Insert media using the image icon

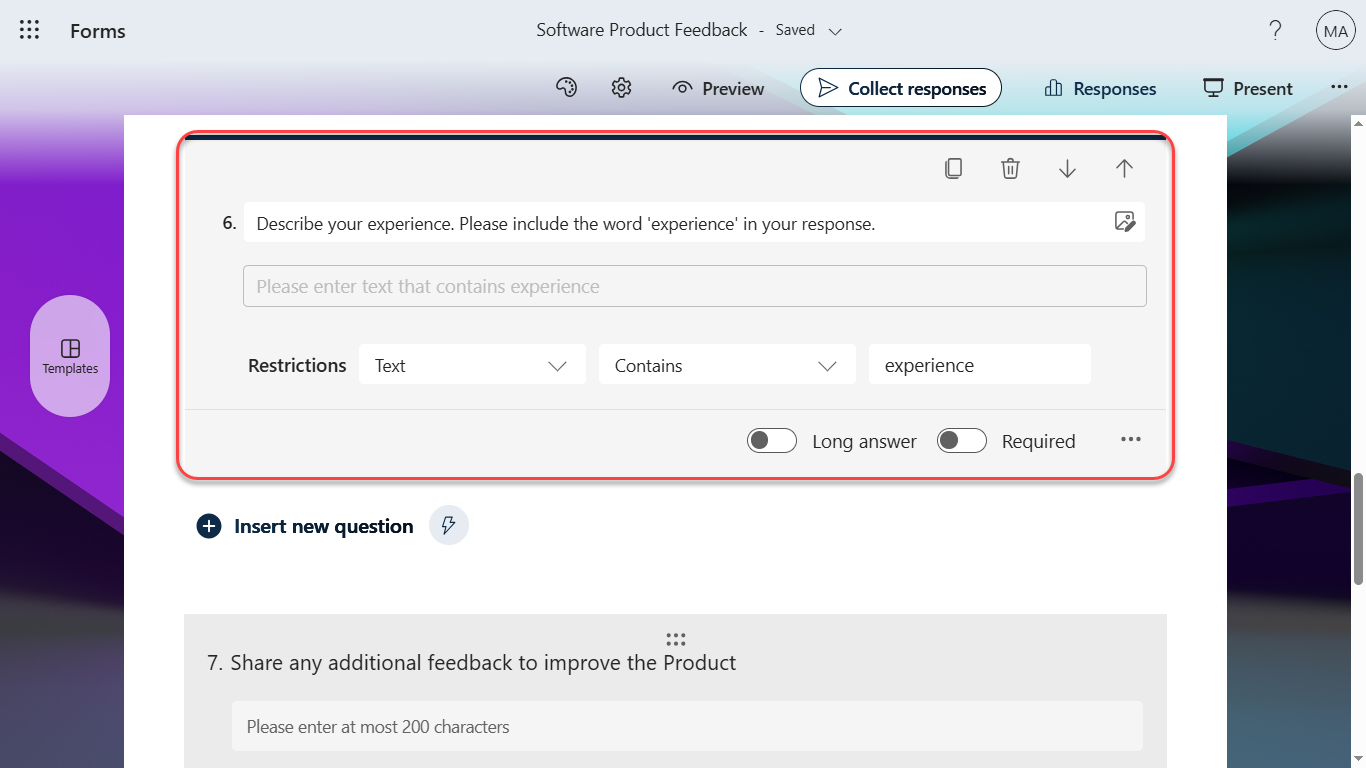click(x=1124, y=222)
